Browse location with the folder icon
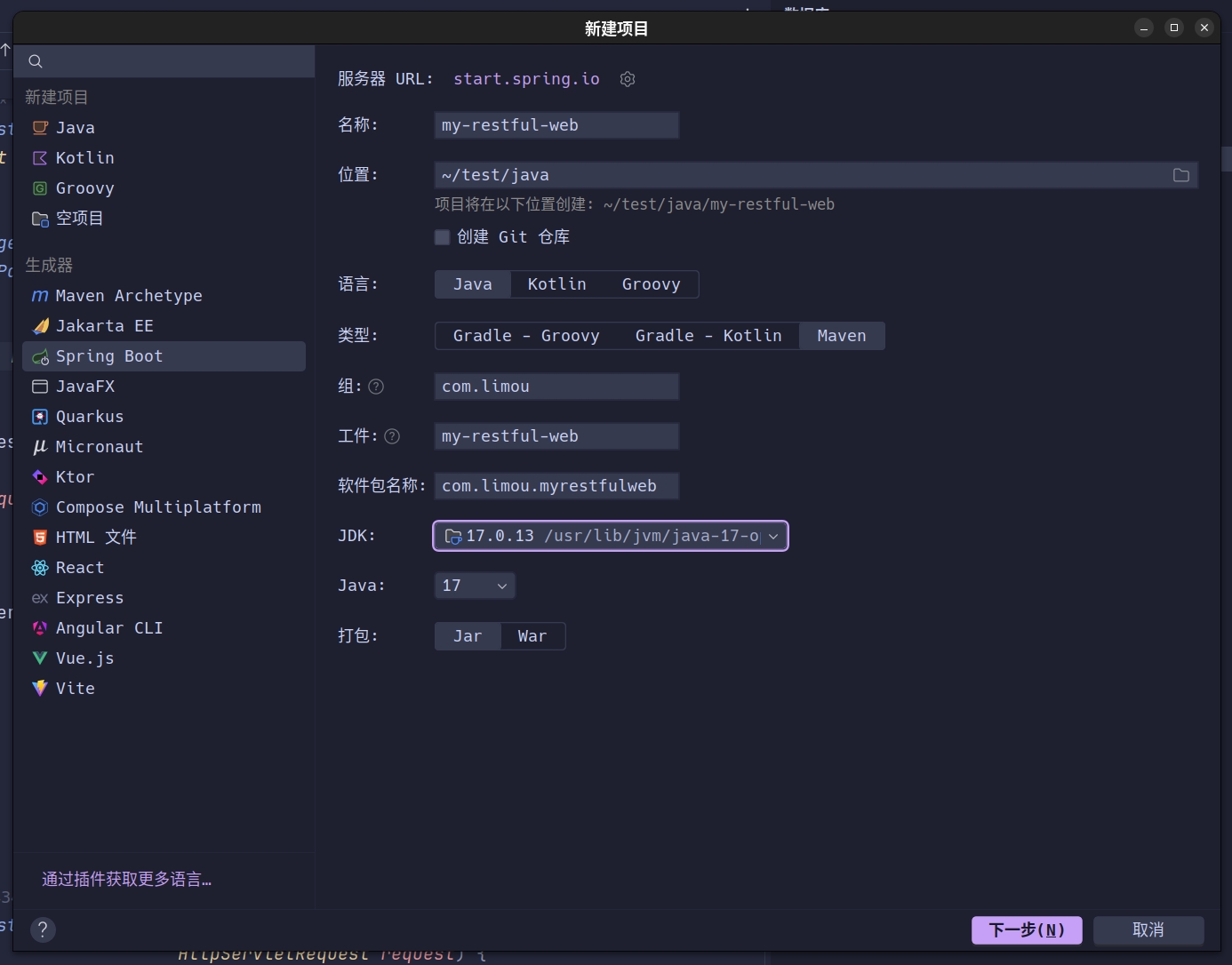Image resolution: width=1232 pixels, height=965 pixels. click(1180, 175)
